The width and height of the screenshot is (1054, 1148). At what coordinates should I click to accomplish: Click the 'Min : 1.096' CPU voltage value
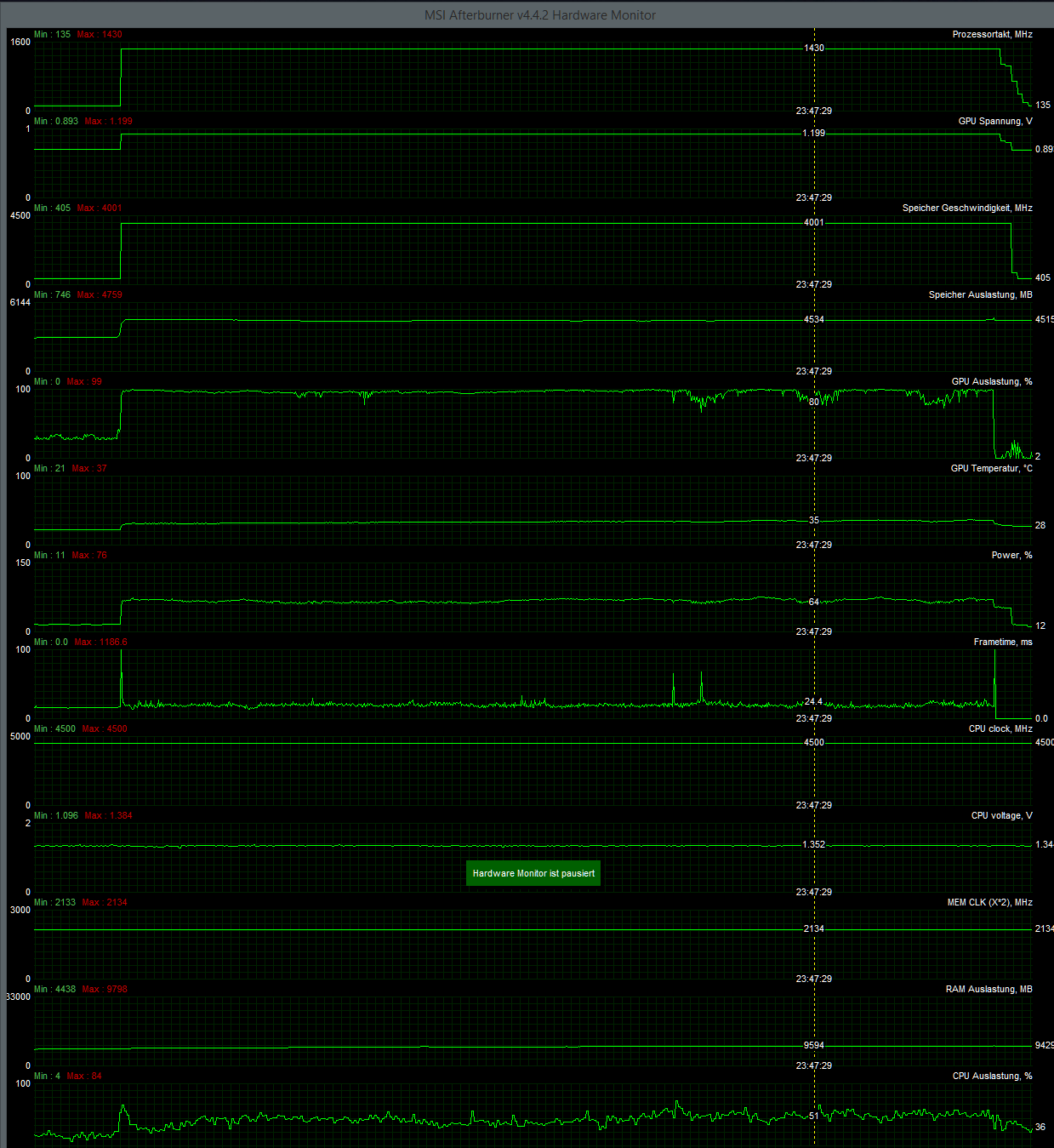56,816
